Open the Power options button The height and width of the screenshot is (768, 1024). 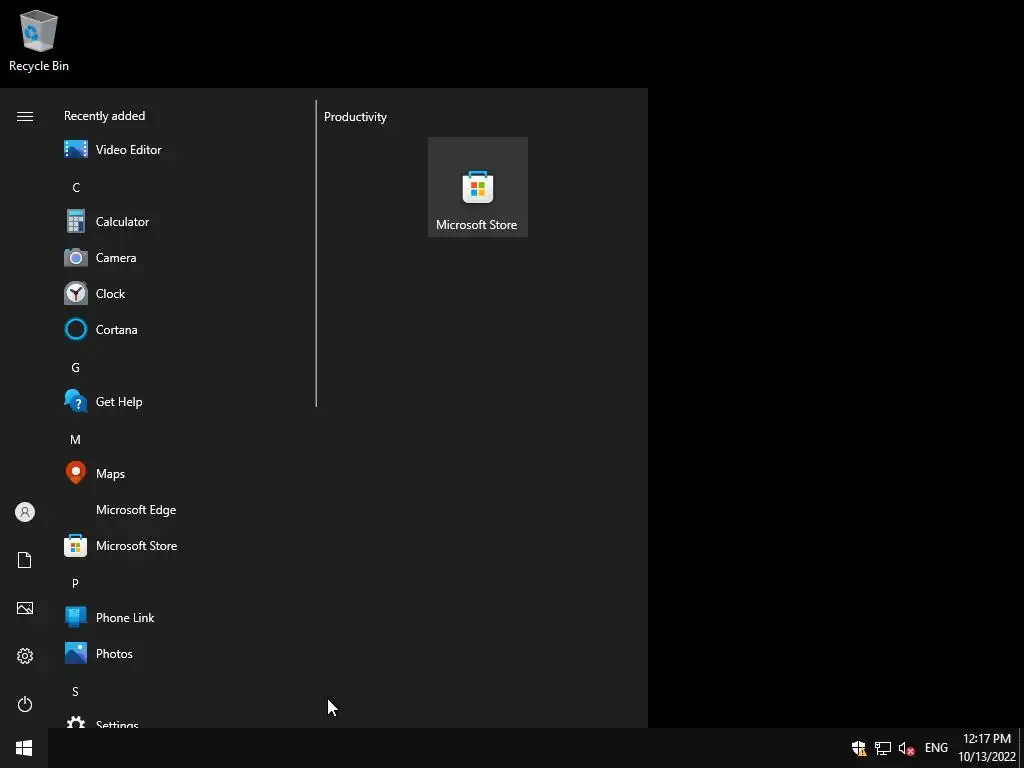click(x=25, y=704)
